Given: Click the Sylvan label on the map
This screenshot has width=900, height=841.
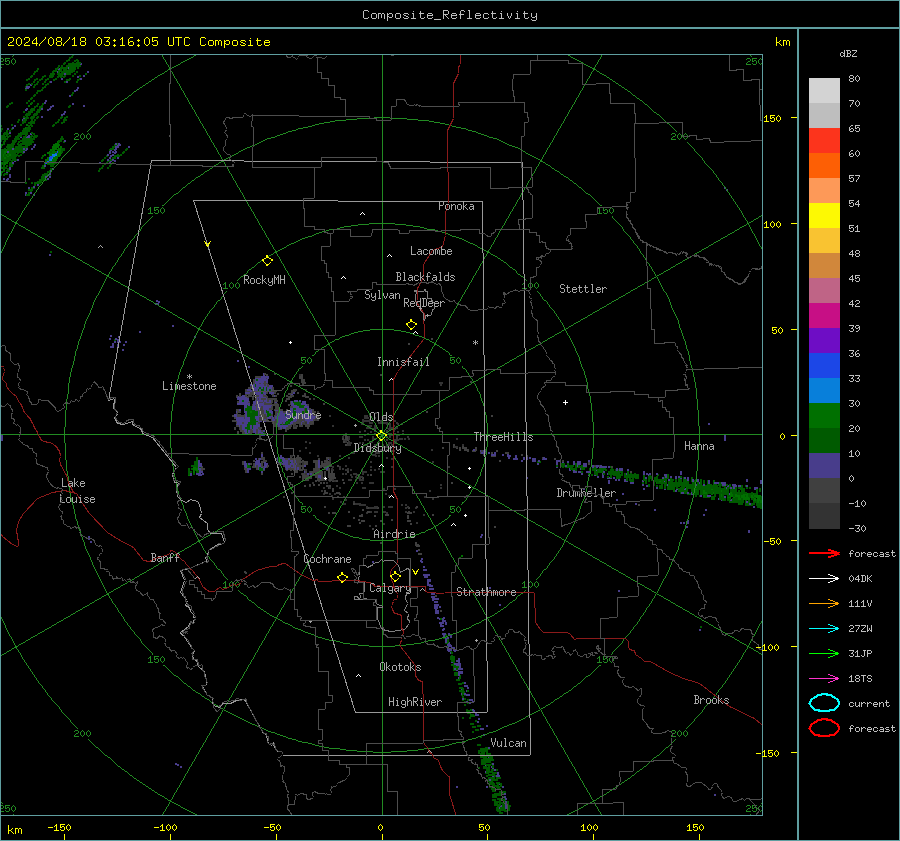Looking at the screenshot, I should point(382,295).
